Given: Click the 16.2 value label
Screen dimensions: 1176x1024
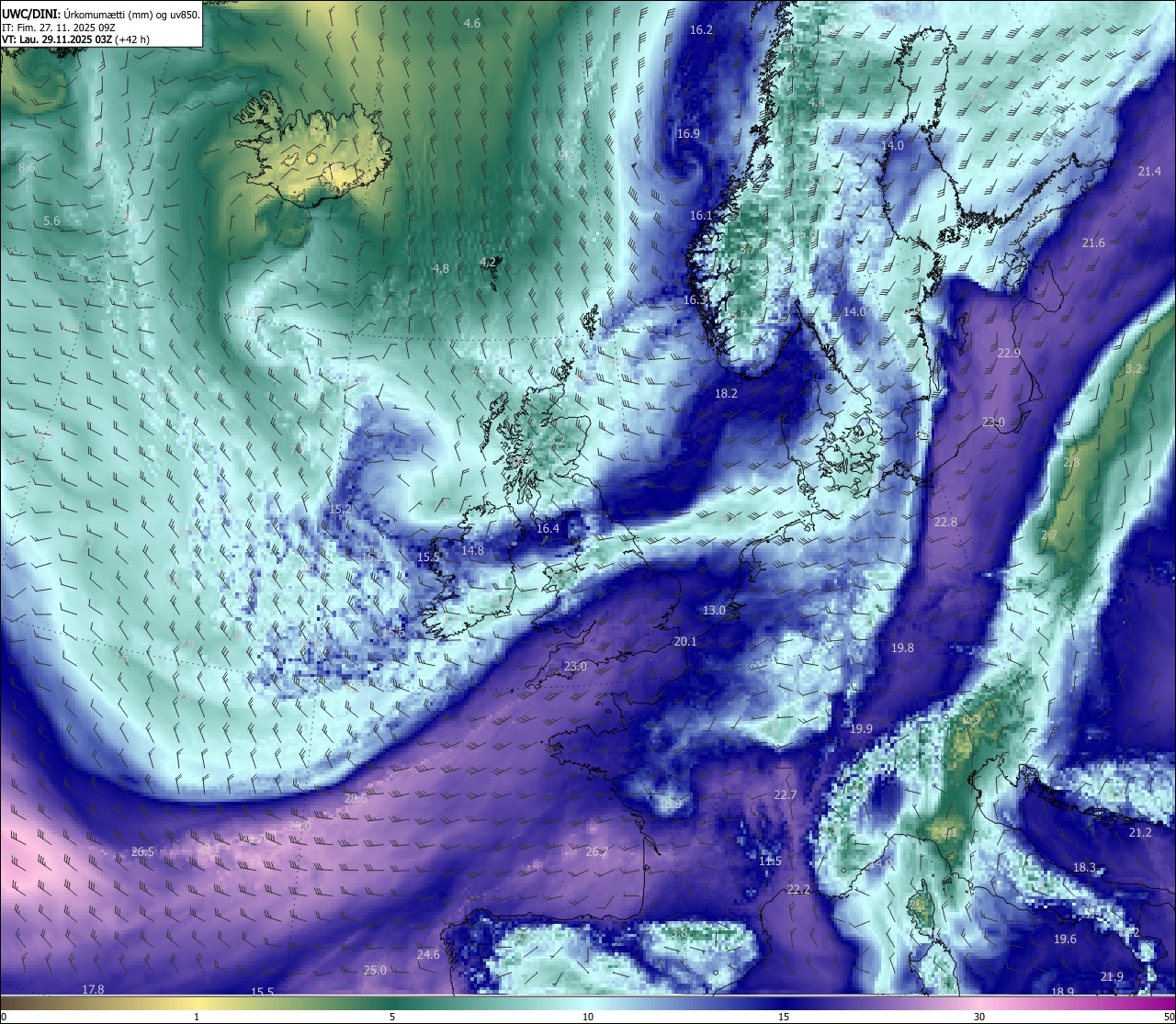Looking at the screenshot, I should pyautogui.click(x=701, y=29).
